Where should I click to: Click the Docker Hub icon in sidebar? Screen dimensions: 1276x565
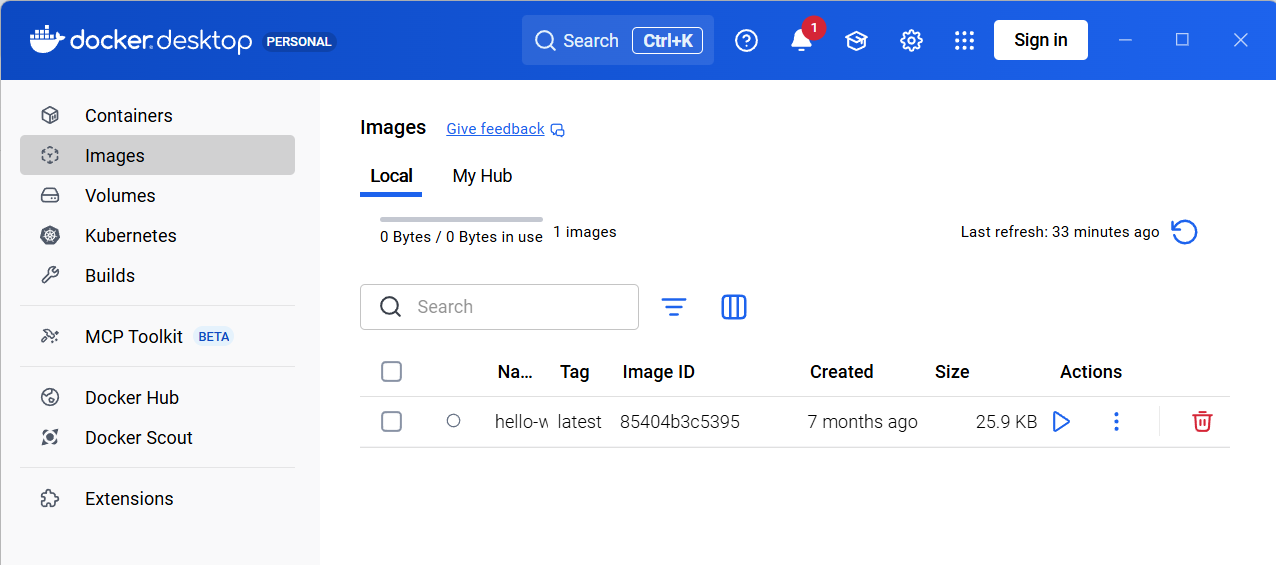click(50, 398)
